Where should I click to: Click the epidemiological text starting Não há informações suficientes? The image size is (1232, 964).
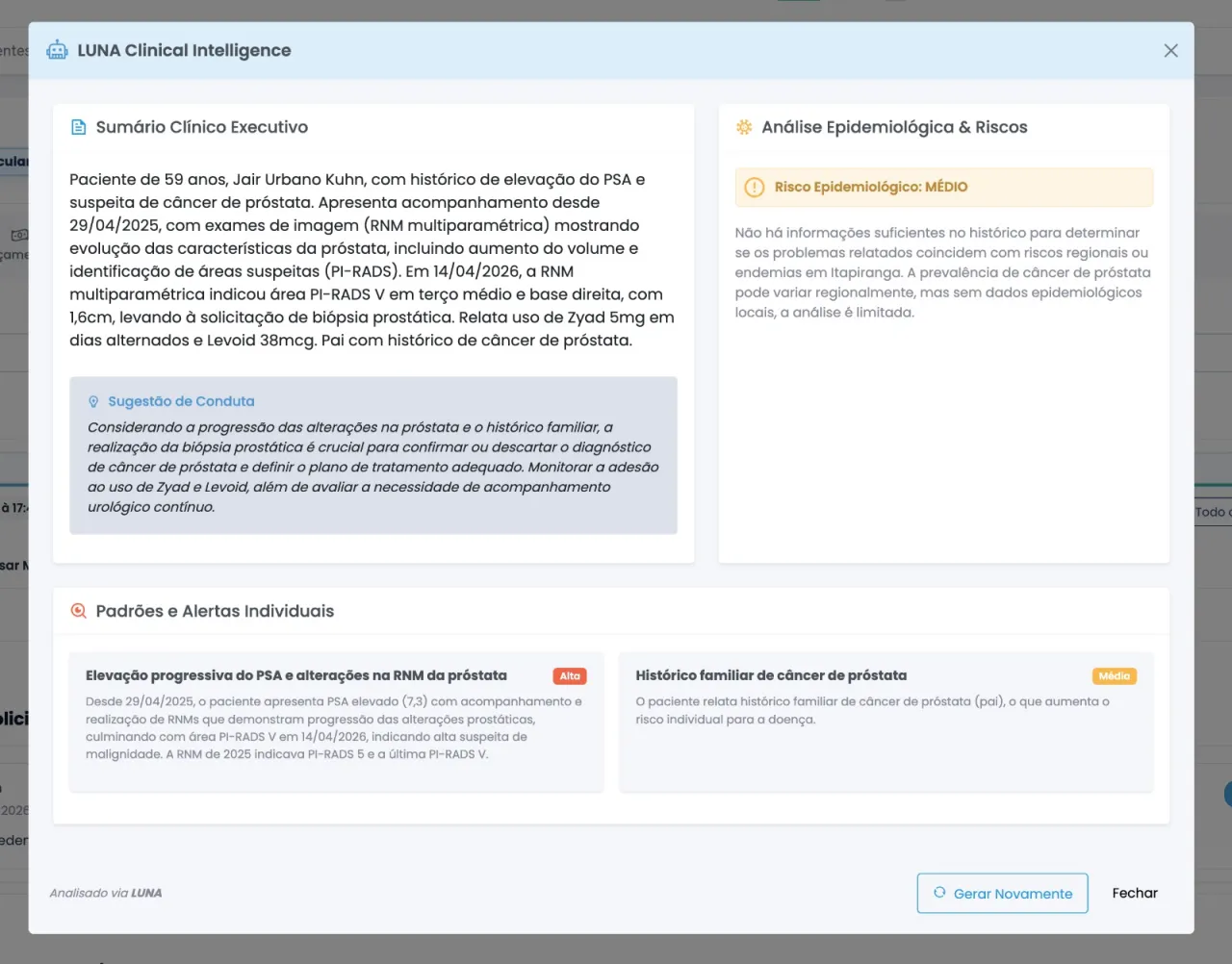(x=943, y=272)
